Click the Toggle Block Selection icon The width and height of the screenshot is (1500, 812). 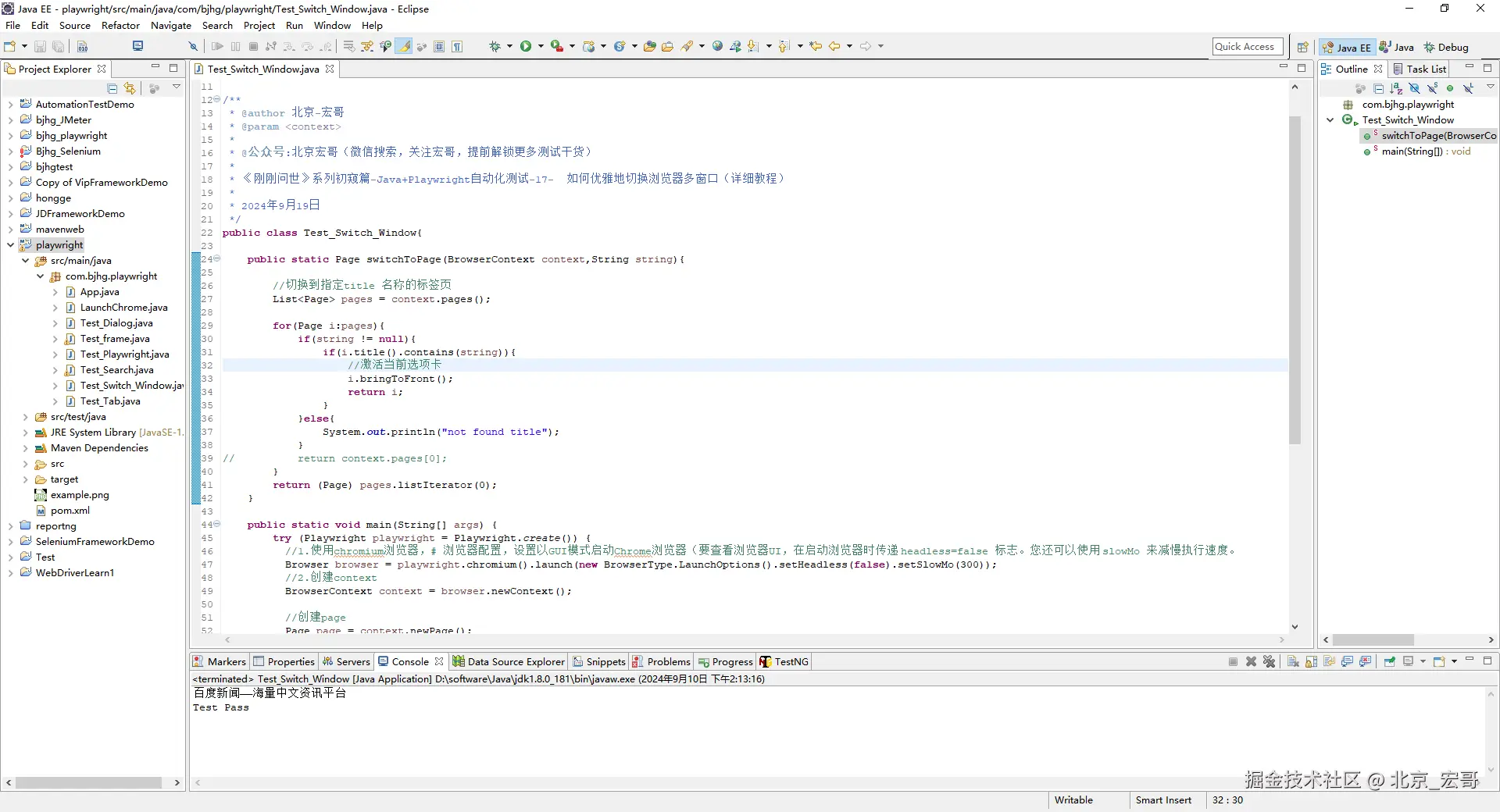pyautogui.click(x=439, y=47)
